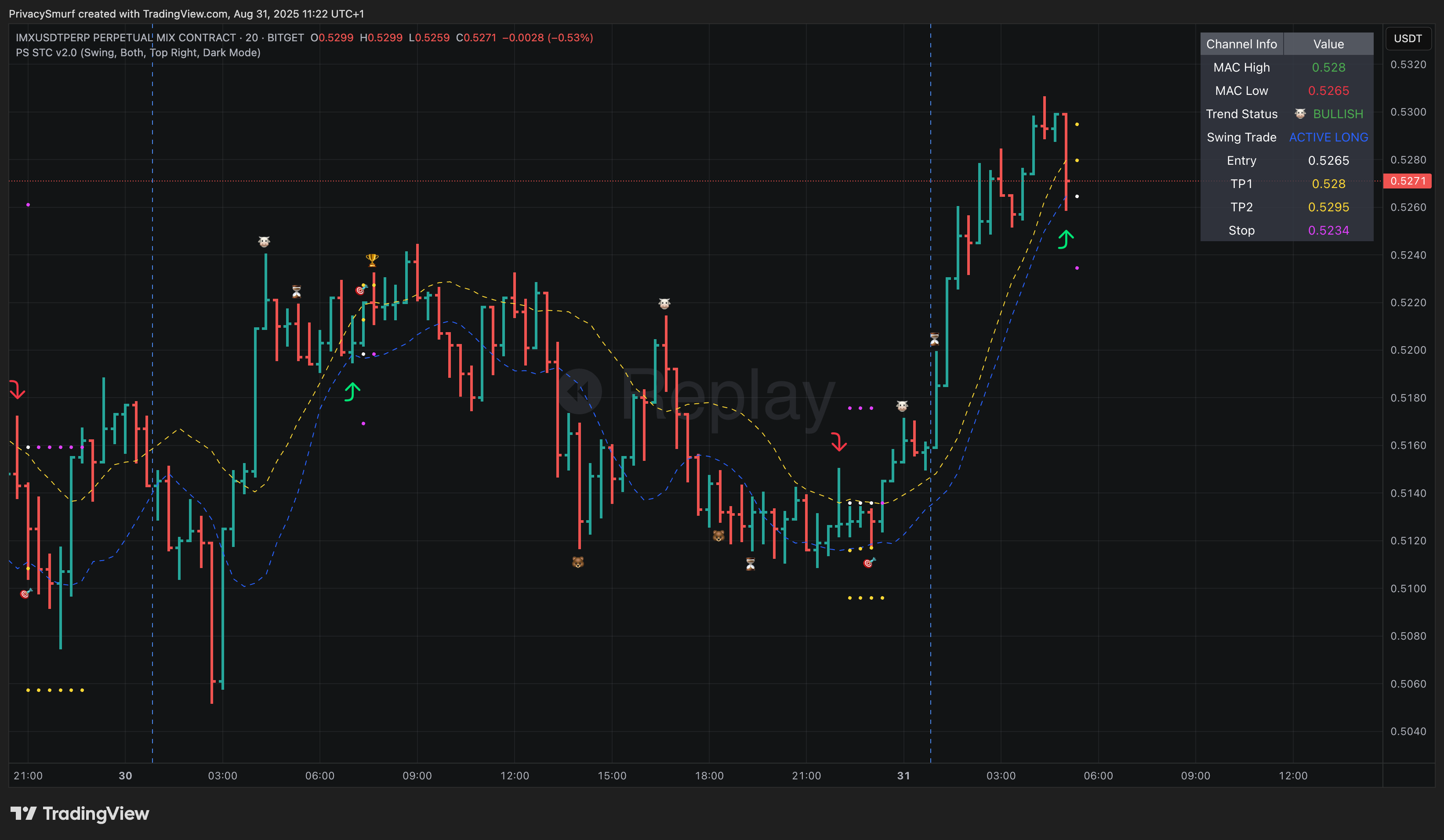Click the 03:00 label after date 31
The width and height of the screenshot is (1444, 840).
(x=1001, y=775)
